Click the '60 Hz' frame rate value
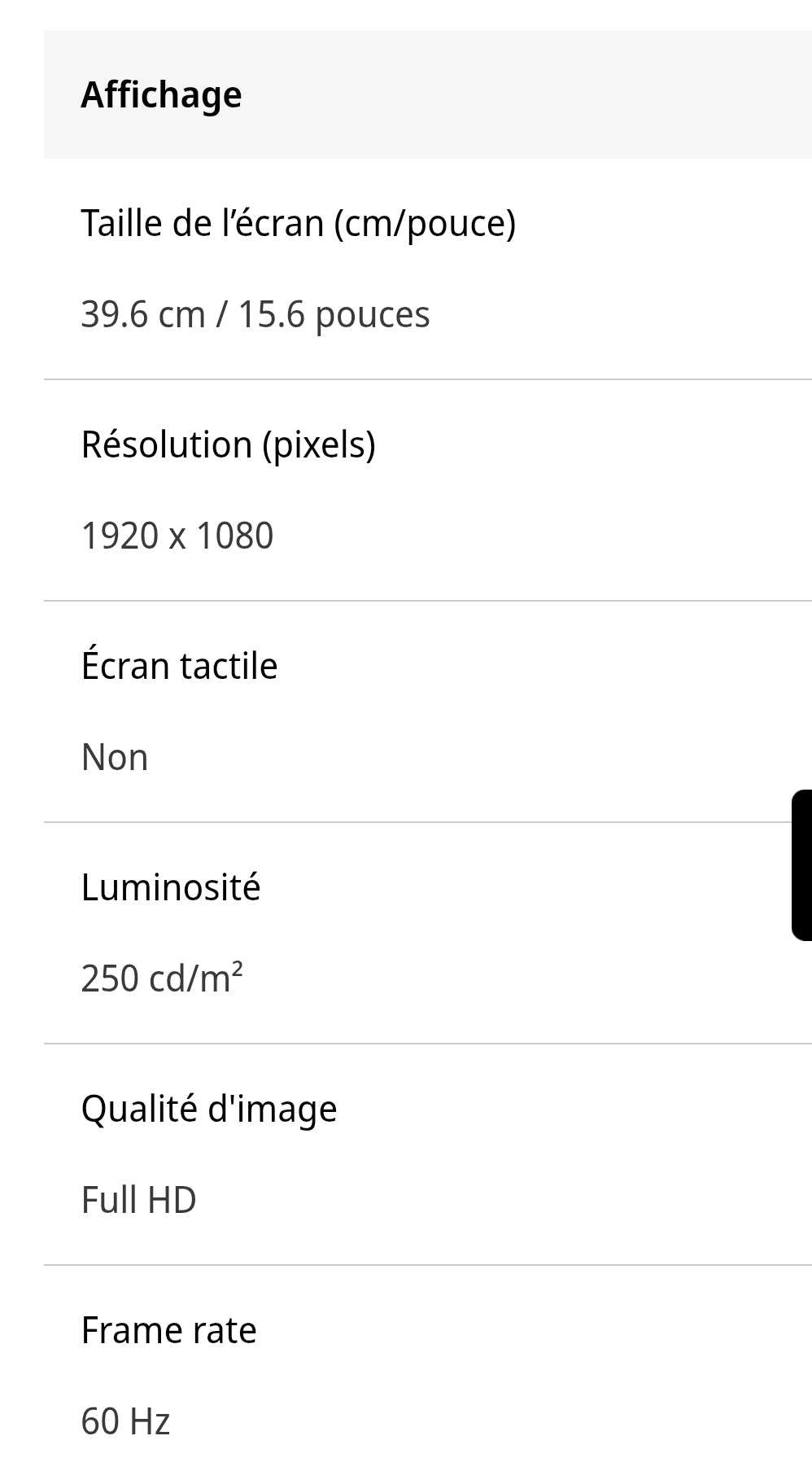The image size is (812, 1484). (126, 1421)
